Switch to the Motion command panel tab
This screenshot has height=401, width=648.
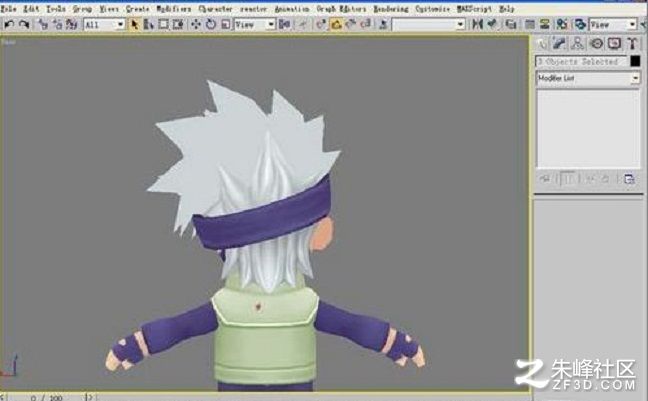click(x=596, y=43)
